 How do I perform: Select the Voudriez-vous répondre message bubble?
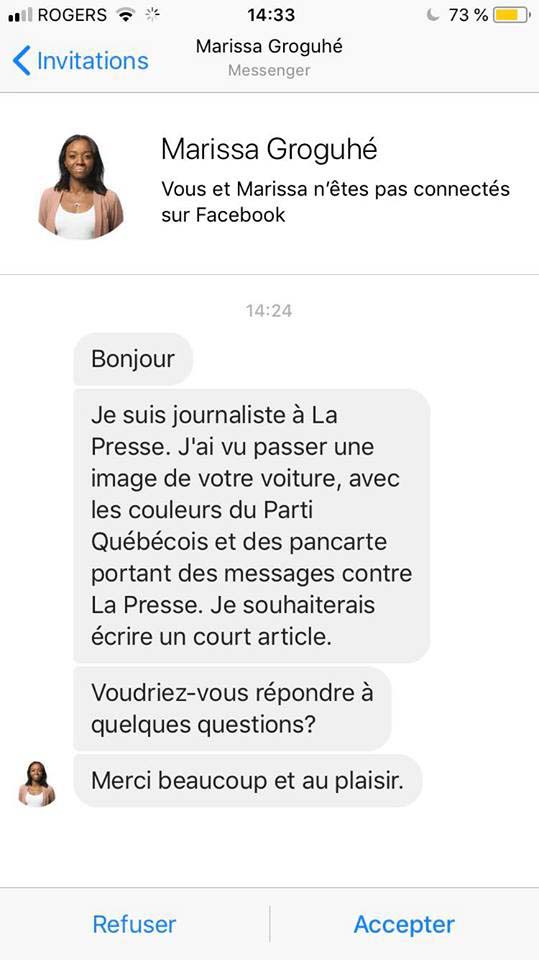click(x=232, y=709)
